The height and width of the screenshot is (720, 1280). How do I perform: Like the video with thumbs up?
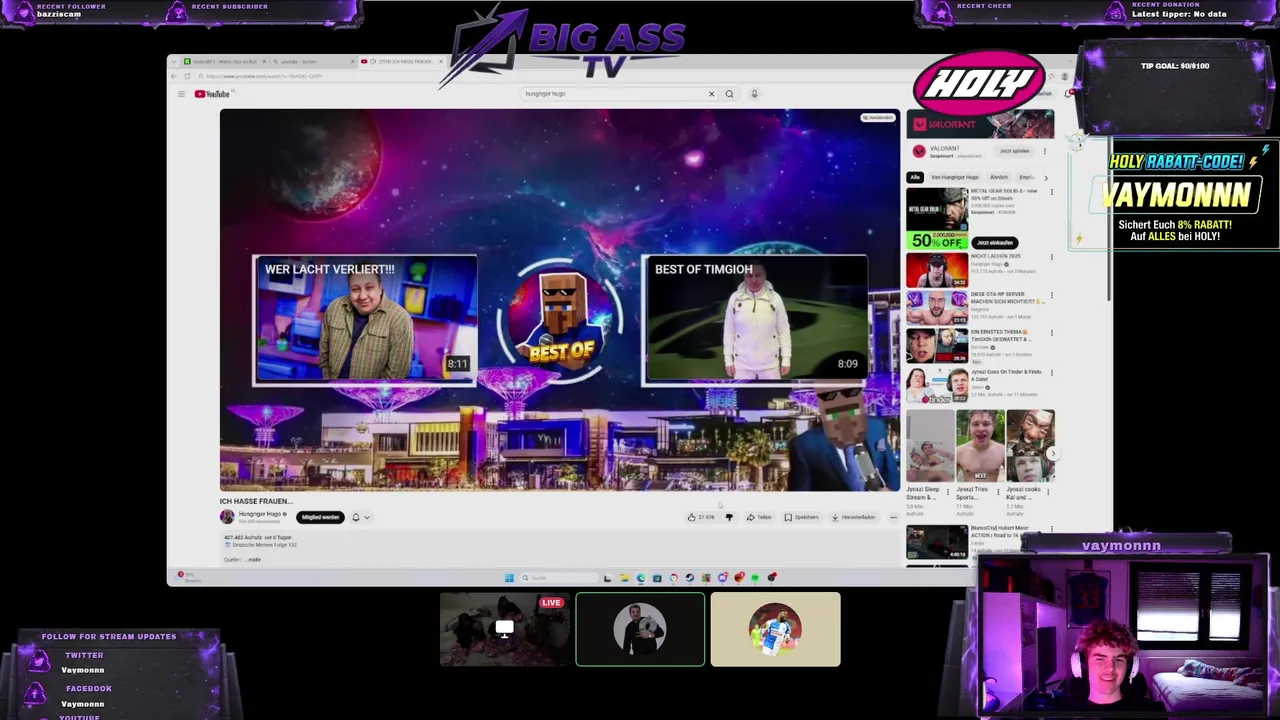[701, 517]
